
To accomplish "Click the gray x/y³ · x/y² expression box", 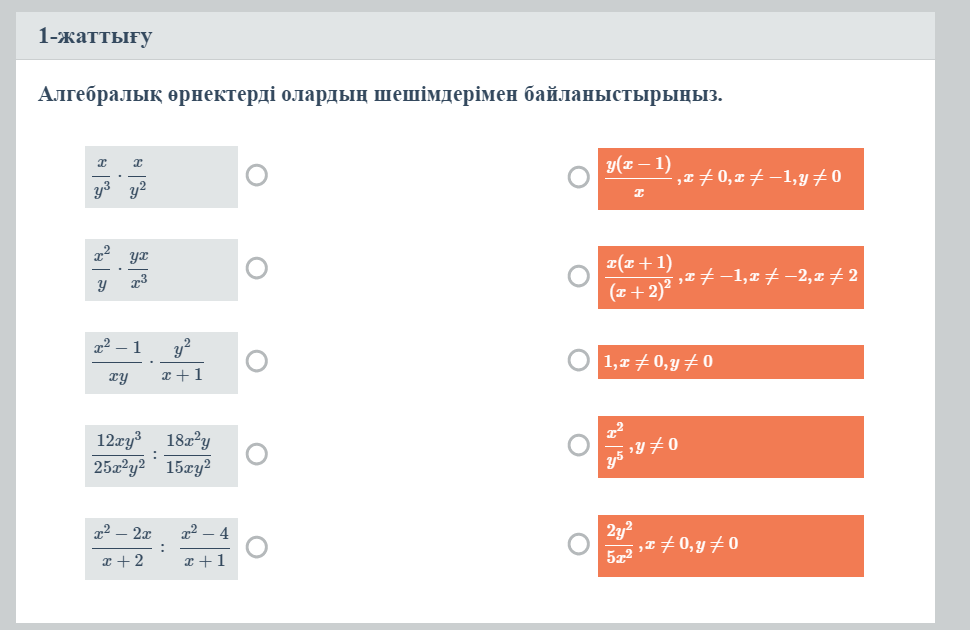I will [x=161, y=177].
